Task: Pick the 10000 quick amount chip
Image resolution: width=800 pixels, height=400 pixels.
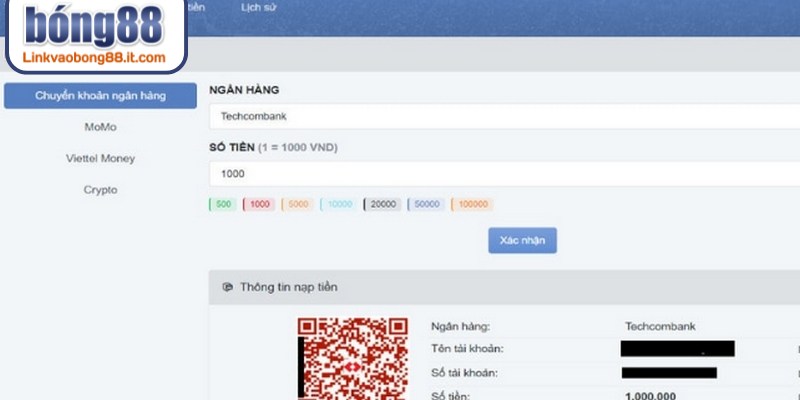Action: pyautogui.click(x=339, y=204)
